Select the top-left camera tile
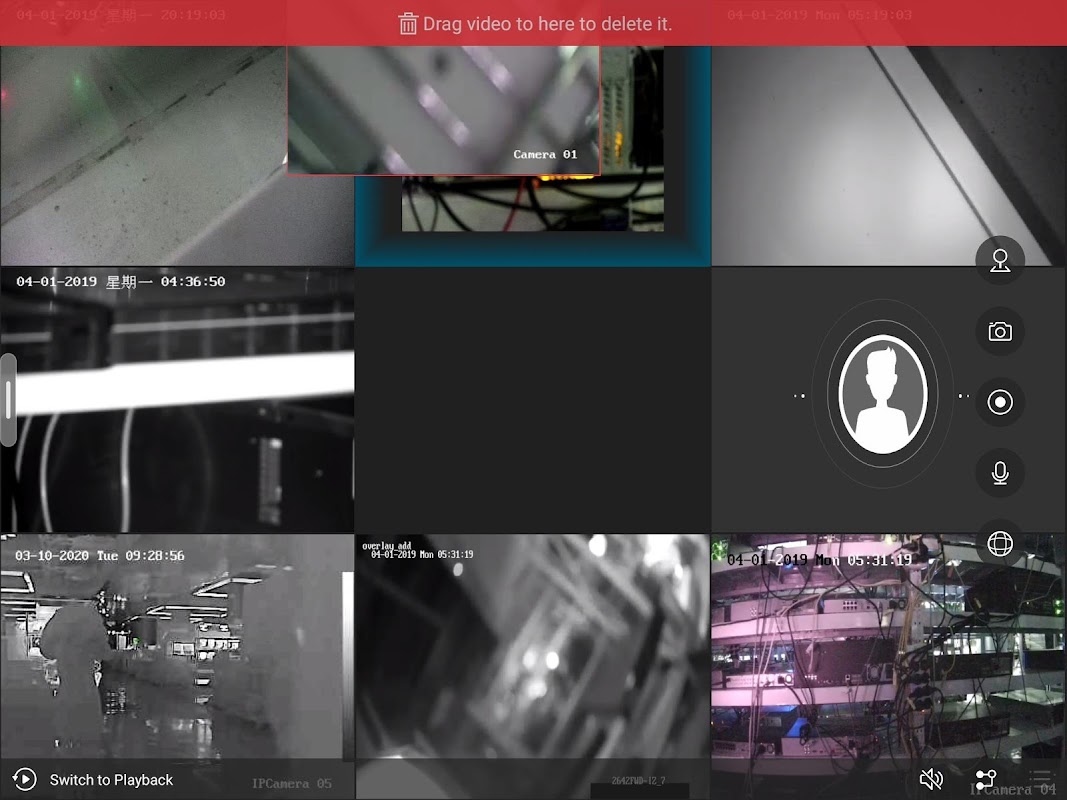The height and width of the screenshot is (800, 1067). tap(143, 155)
